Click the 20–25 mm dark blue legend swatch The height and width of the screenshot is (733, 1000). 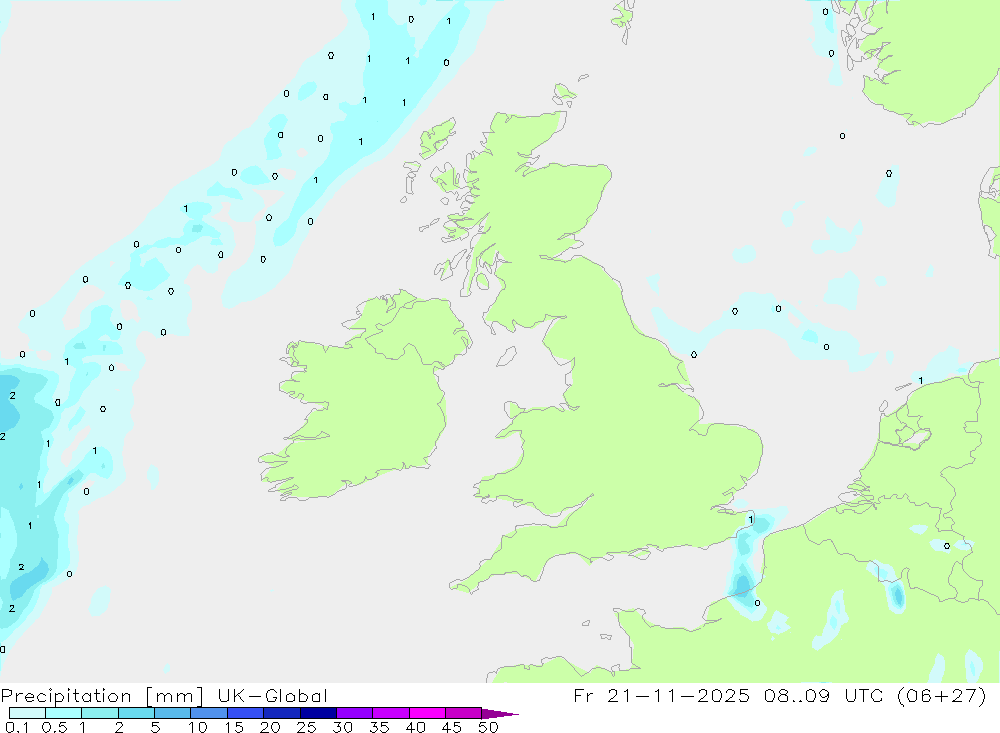pyautogui.click(x=282, y=713)
